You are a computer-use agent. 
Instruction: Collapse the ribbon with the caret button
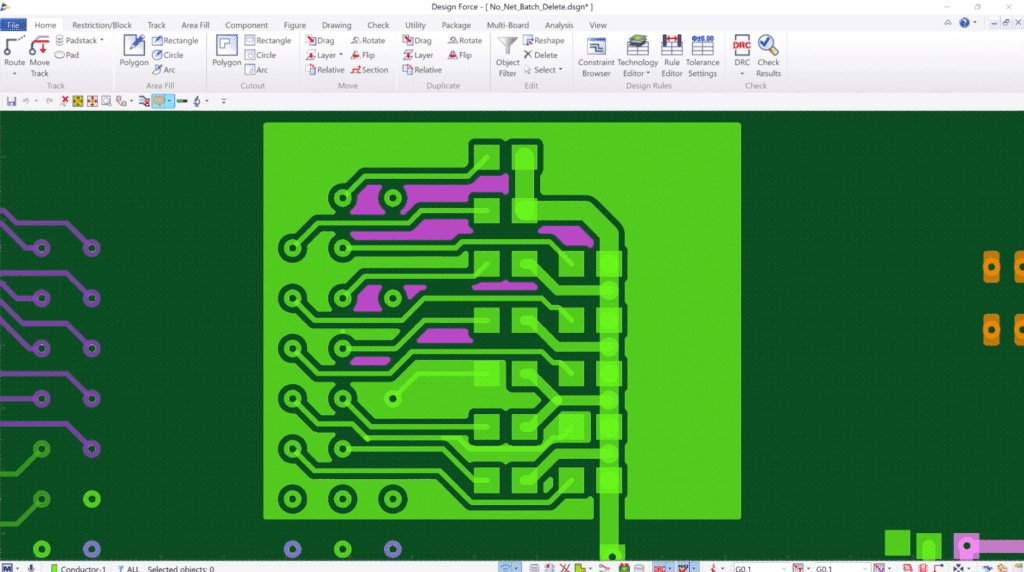tap(948, 22)
